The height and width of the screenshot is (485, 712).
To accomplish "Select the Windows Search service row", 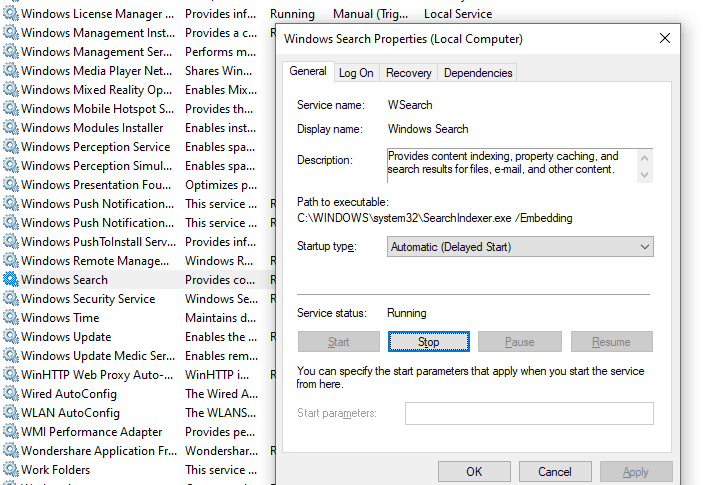I will (137, 280).
